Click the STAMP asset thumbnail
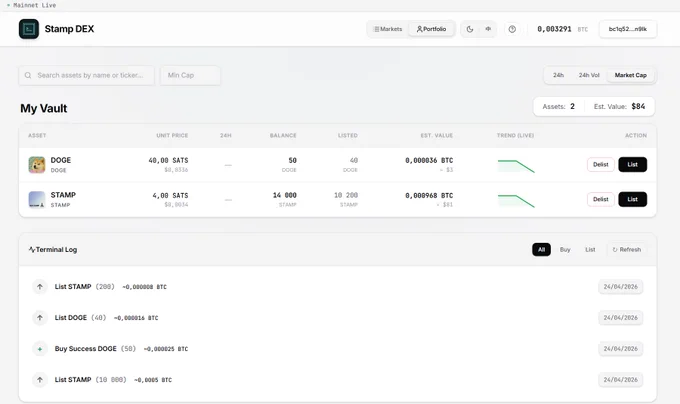680x404 pixels. (37, 199)
